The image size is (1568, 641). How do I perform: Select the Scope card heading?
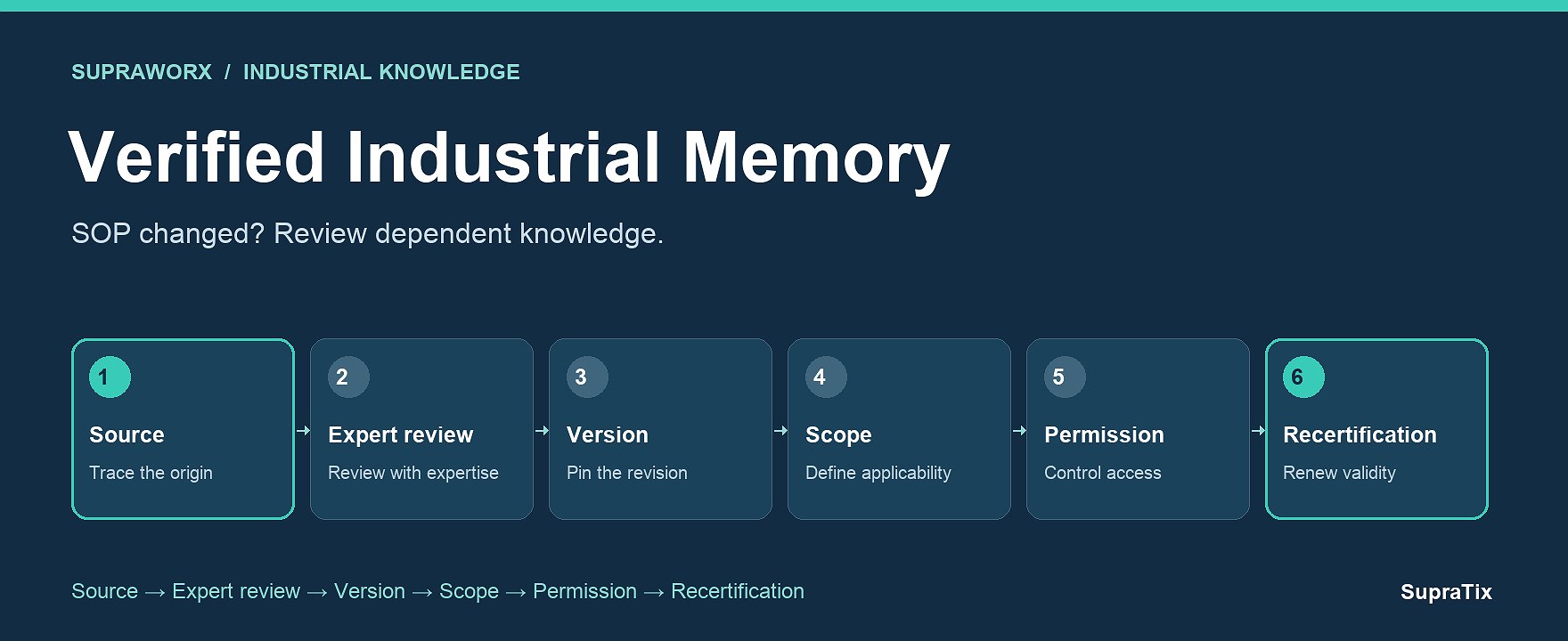[x=838, y=435]
